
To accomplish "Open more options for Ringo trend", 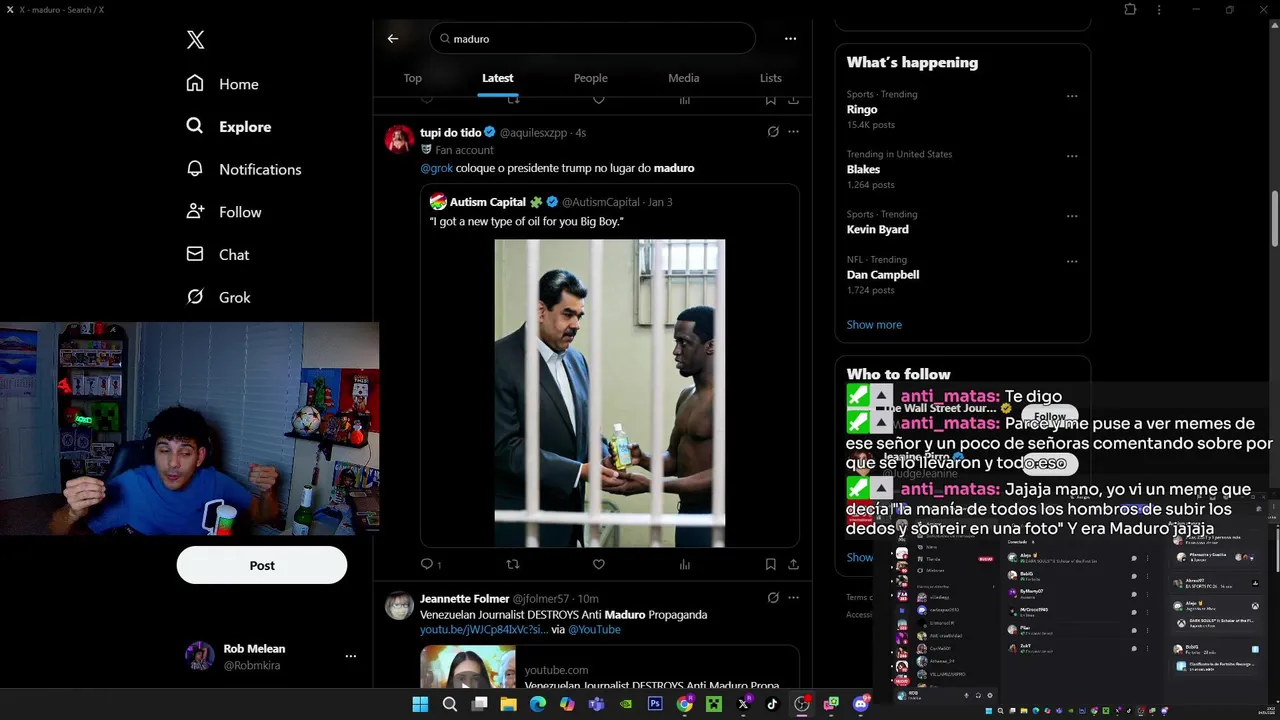I will pyautogui.click(x=1072, y=96).
